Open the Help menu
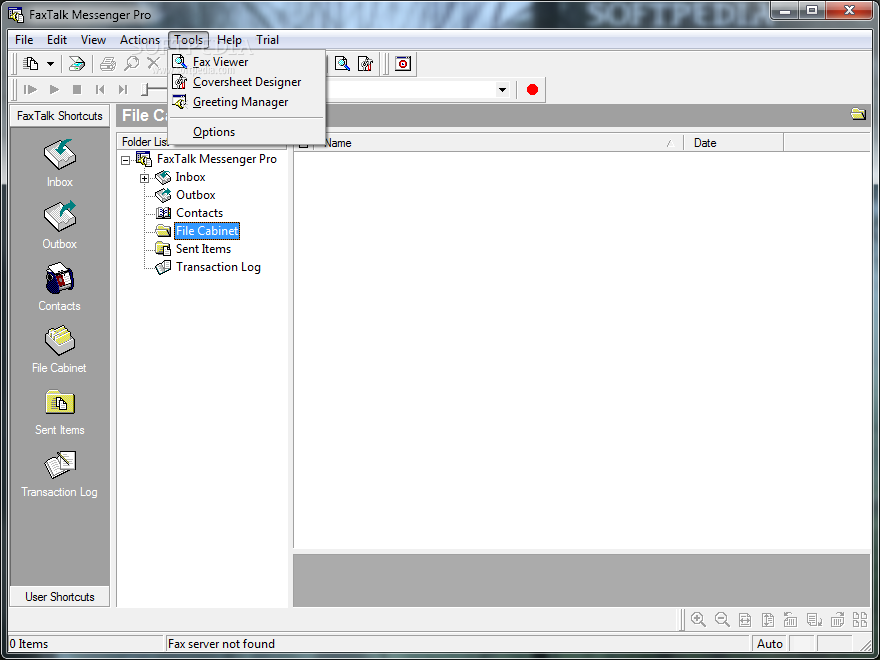This screenshot has width=880, height=660. 229,40
